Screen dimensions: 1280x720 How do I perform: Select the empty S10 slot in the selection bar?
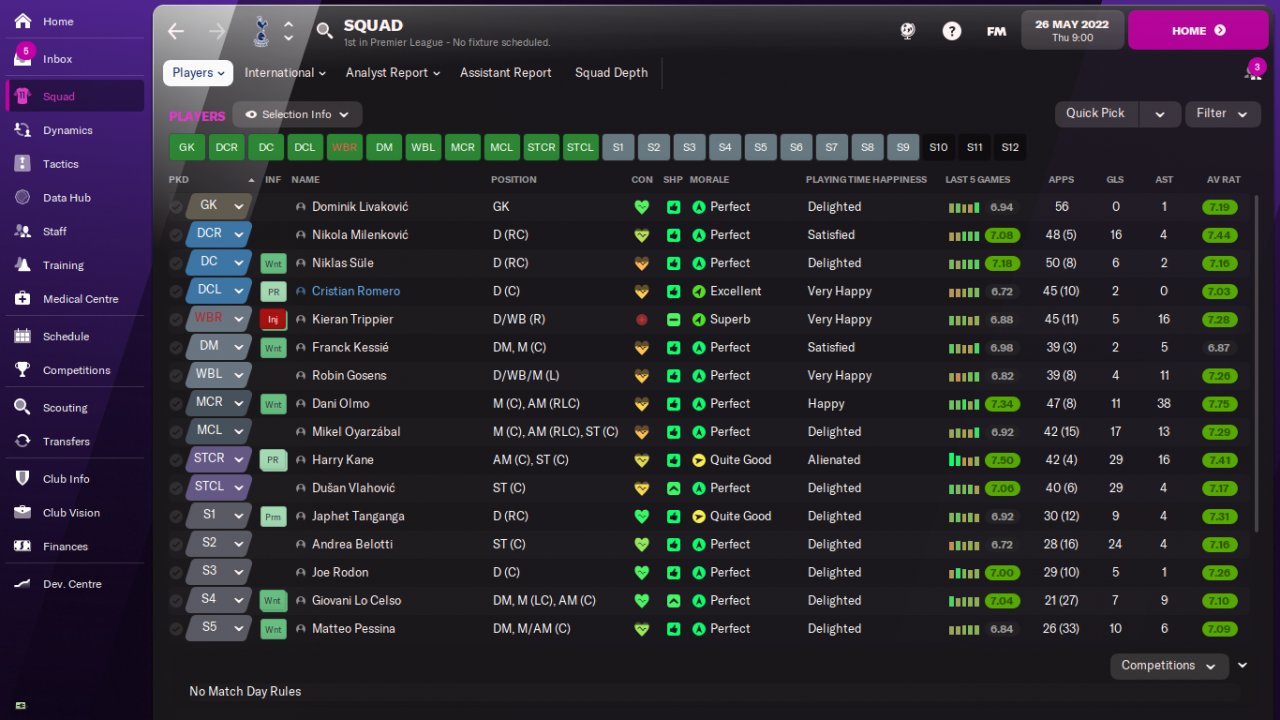coord(938,147)
